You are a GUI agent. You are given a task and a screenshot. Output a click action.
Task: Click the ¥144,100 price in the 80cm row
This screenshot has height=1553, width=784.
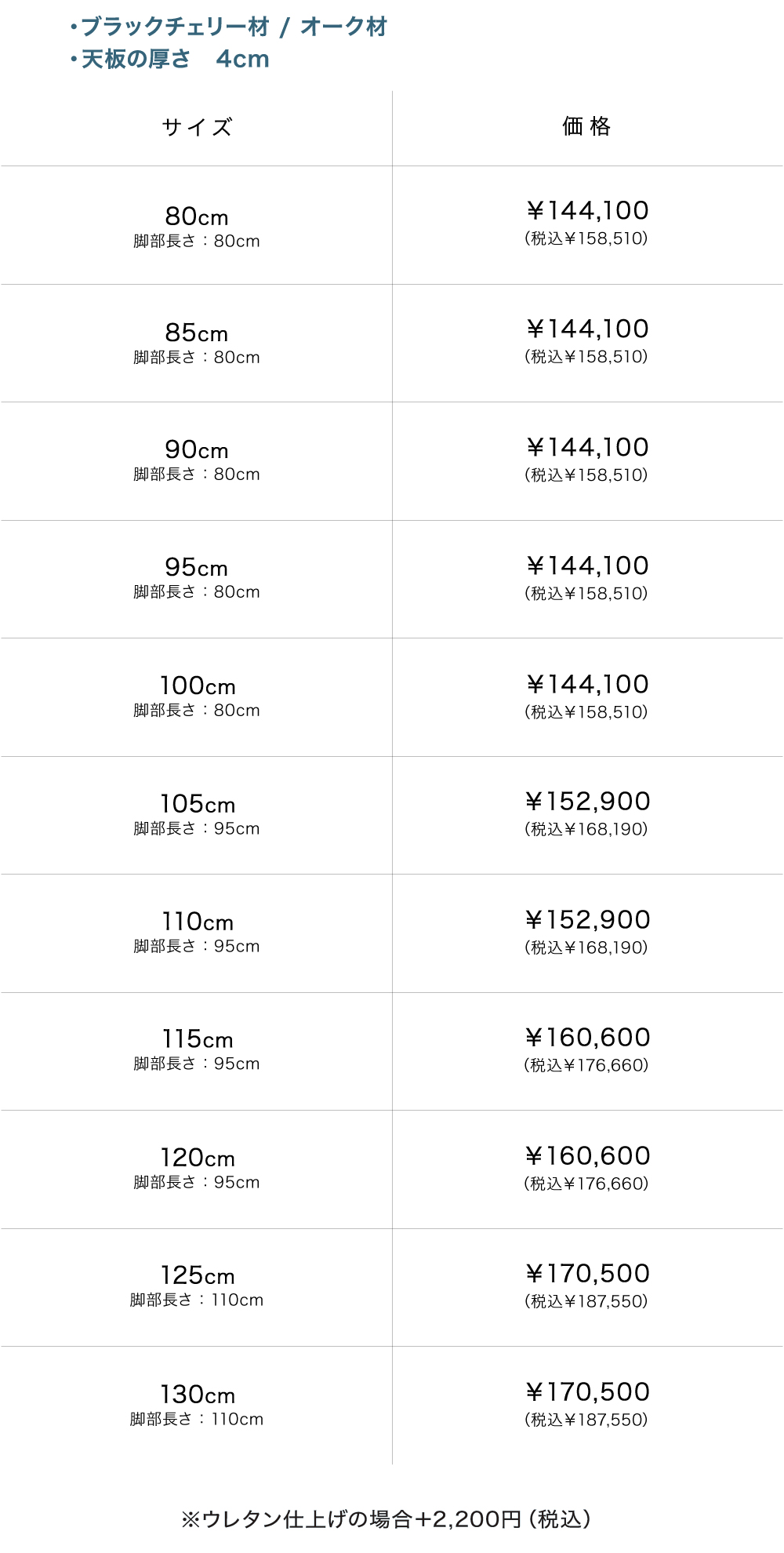(x=587, y=211)
